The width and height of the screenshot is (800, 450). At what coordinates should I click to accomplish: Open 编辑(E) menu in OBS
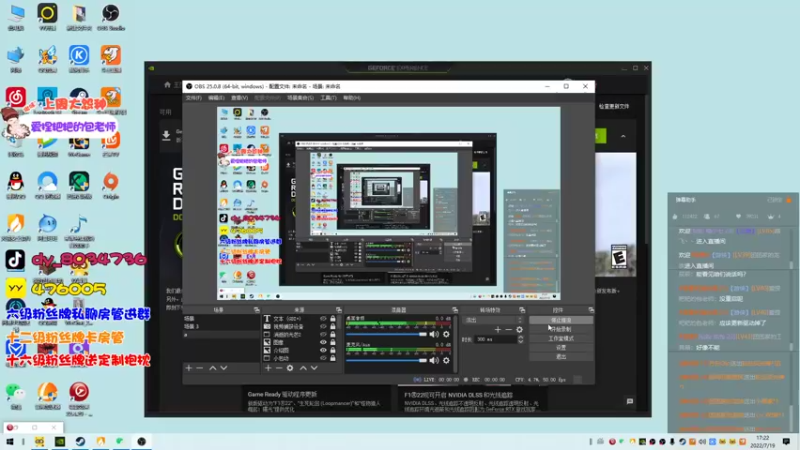tap(216, 97)
